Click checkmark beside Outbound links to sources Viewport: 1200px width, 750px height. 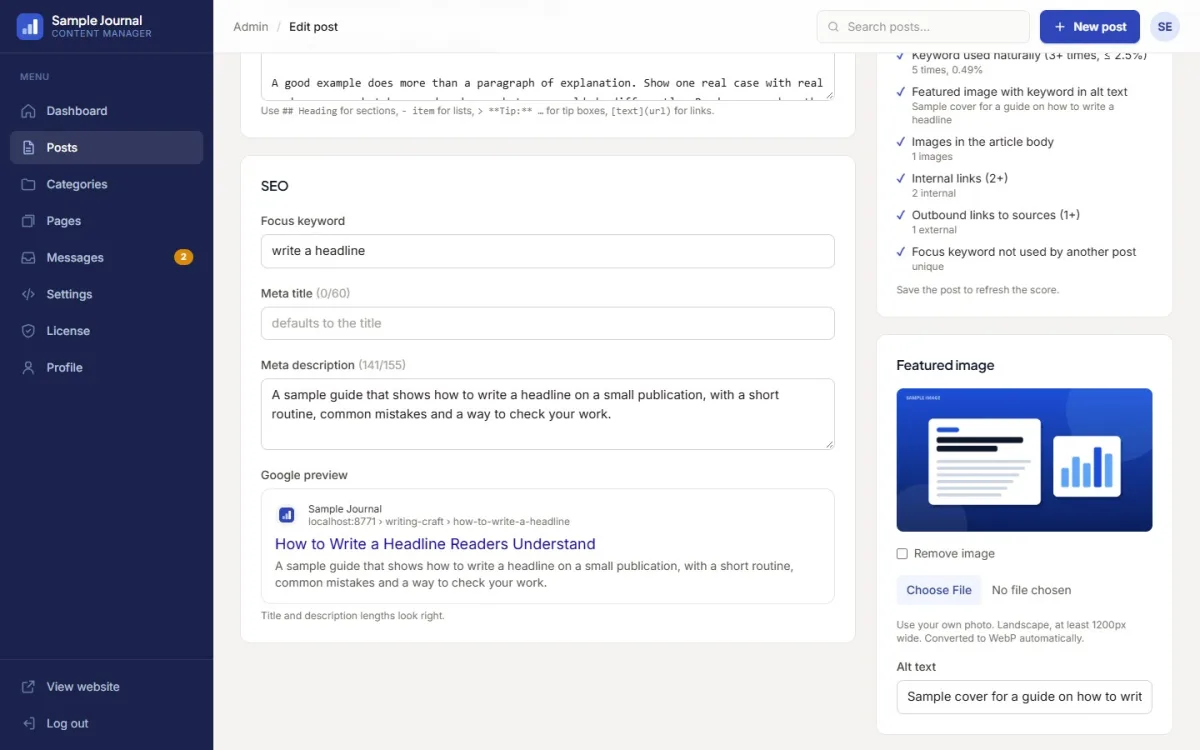point(901,215)
